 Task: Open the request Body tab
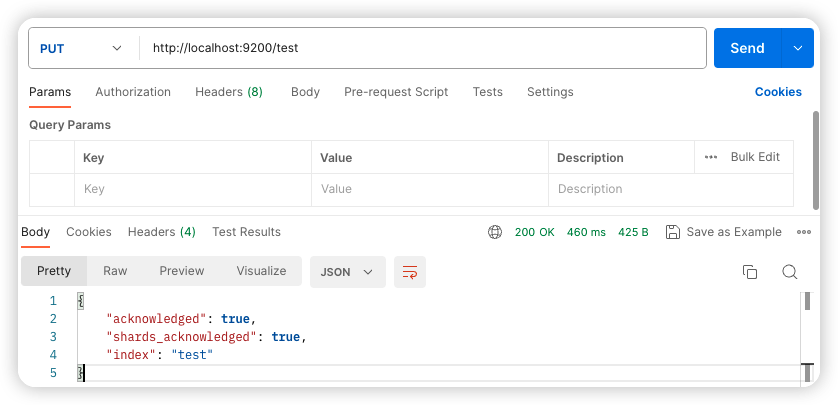[x=305, y=92]
